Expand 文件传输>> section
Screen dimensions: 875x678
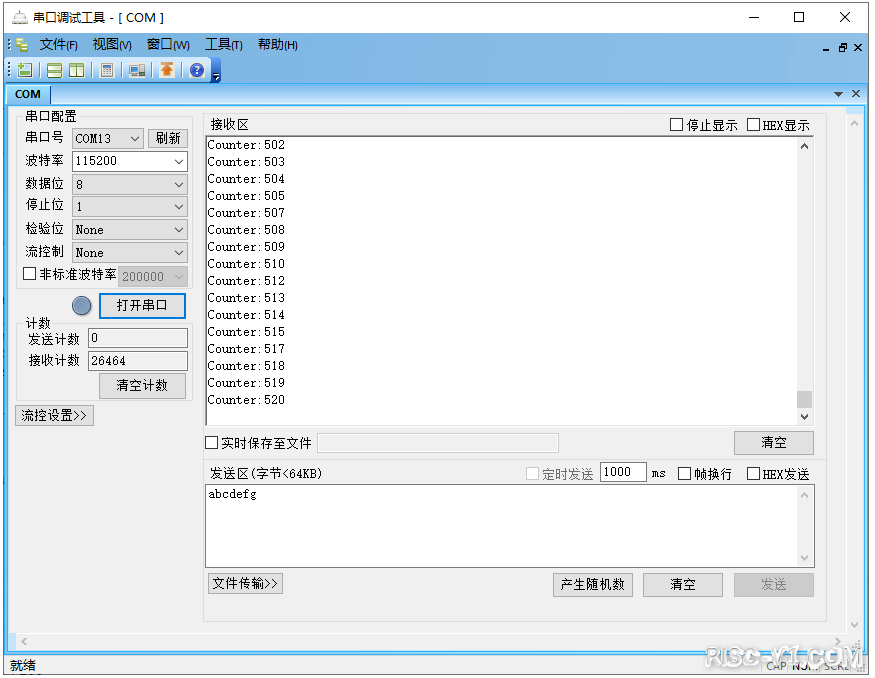[x=245, y=583]
